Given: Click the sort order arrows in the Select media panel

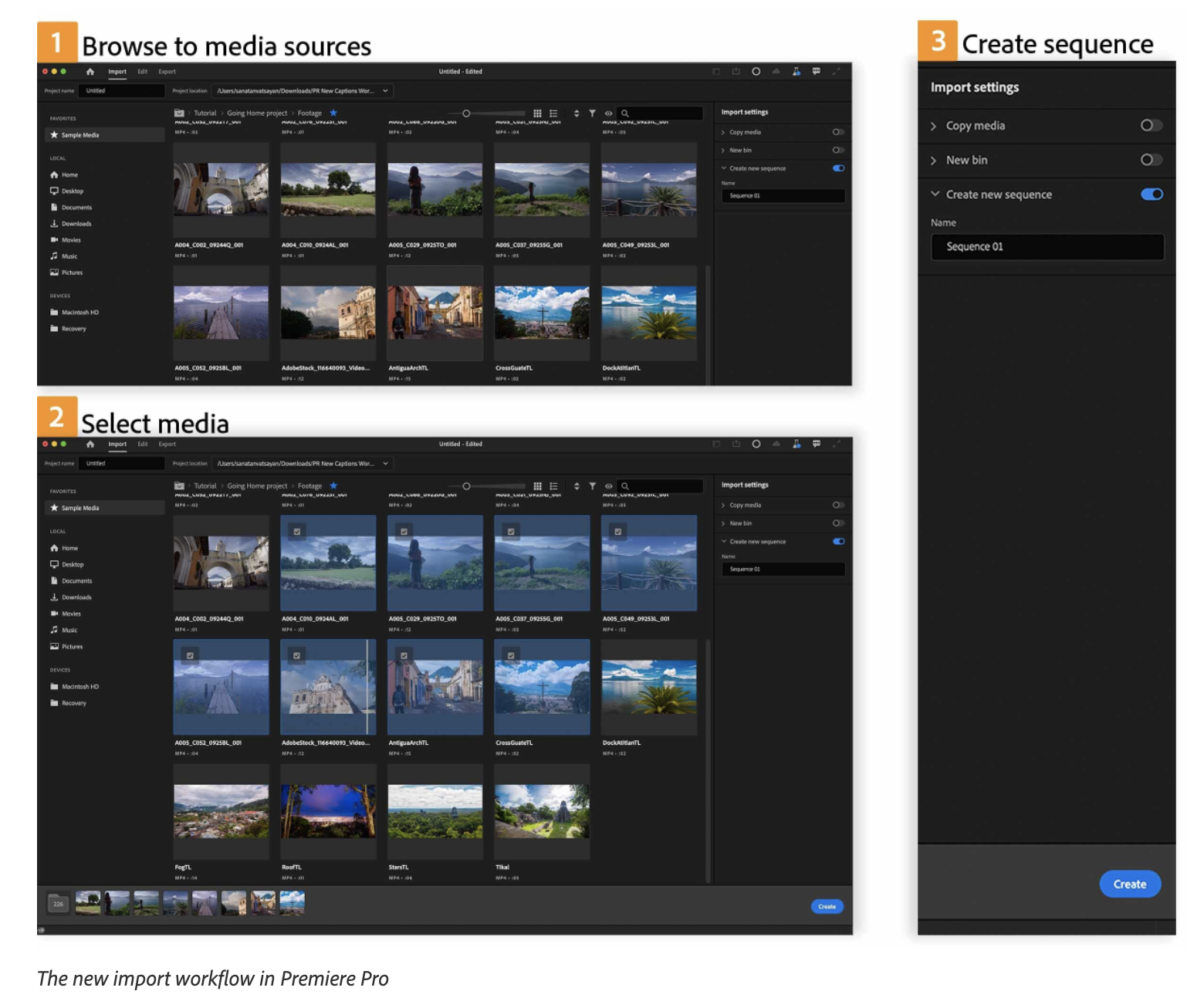Looking at the screenshot, I should pos(577,486).
